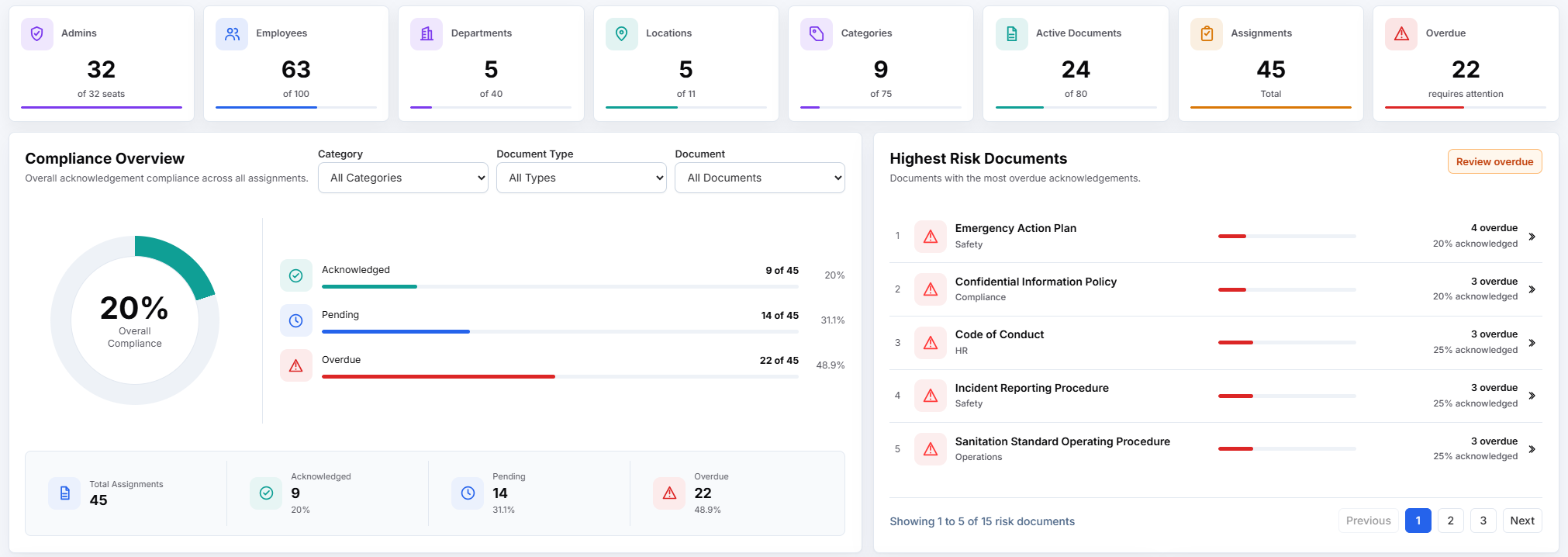Go to the Next risk documents page
The image size is (1568, 557).
tap(1521, 521)
